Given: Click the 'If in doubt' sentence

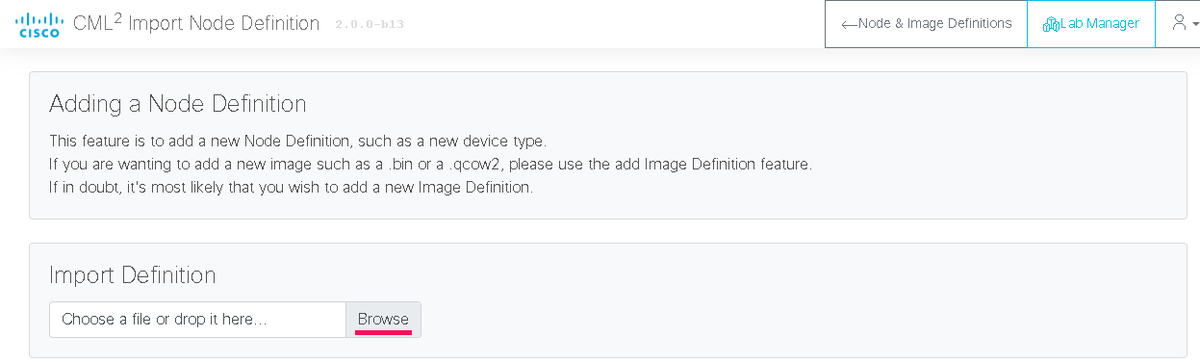Looking at the screenshot, I should click(x=291, y=187).
